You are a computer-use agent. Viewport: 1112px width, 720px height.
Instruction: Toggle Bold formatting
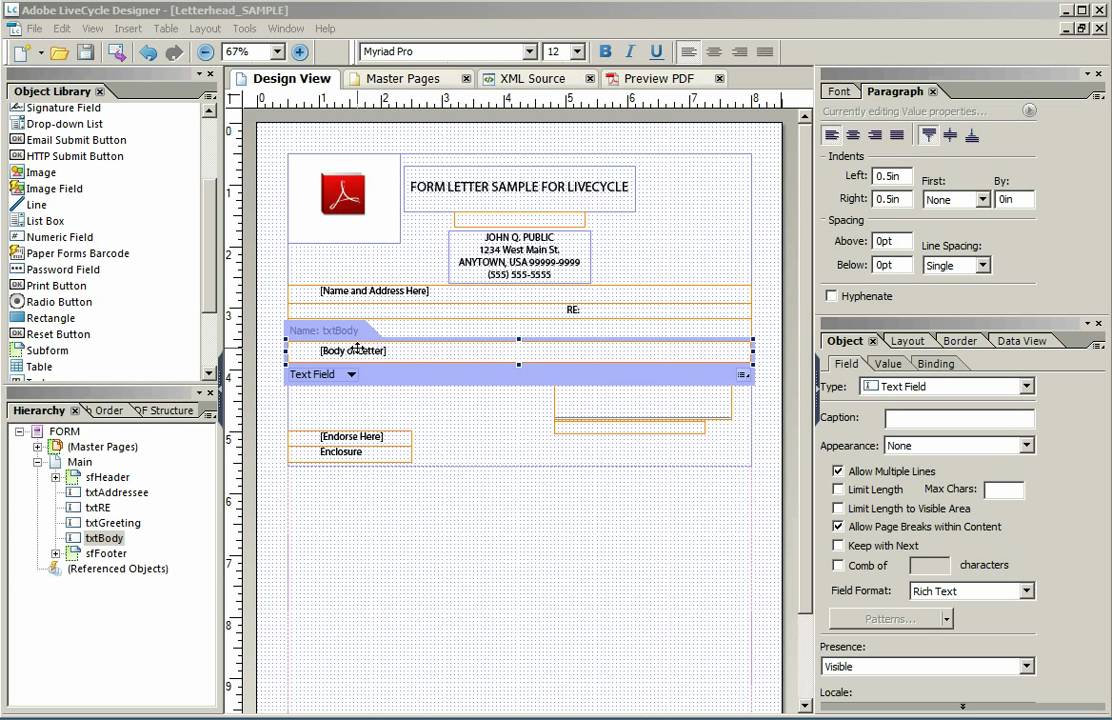coord(605,52)
